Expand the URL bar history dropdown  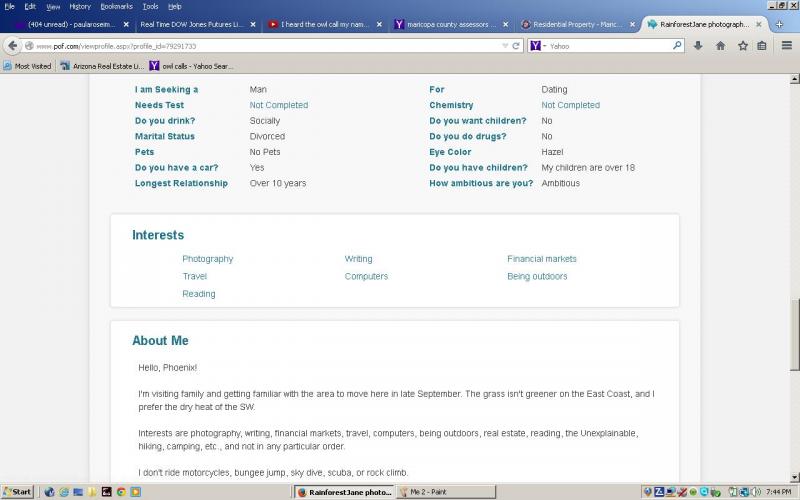pyautogui.click(x=503, y=45)
